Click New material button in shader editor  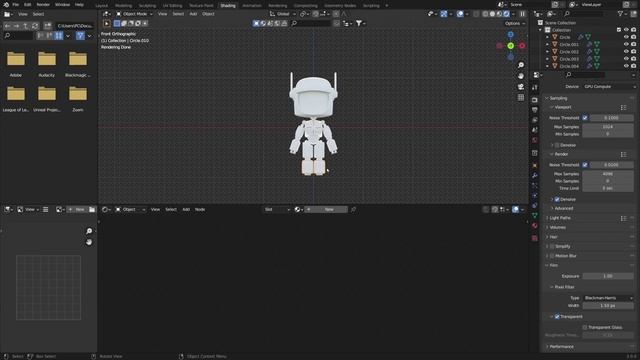(x=326, y=209)
